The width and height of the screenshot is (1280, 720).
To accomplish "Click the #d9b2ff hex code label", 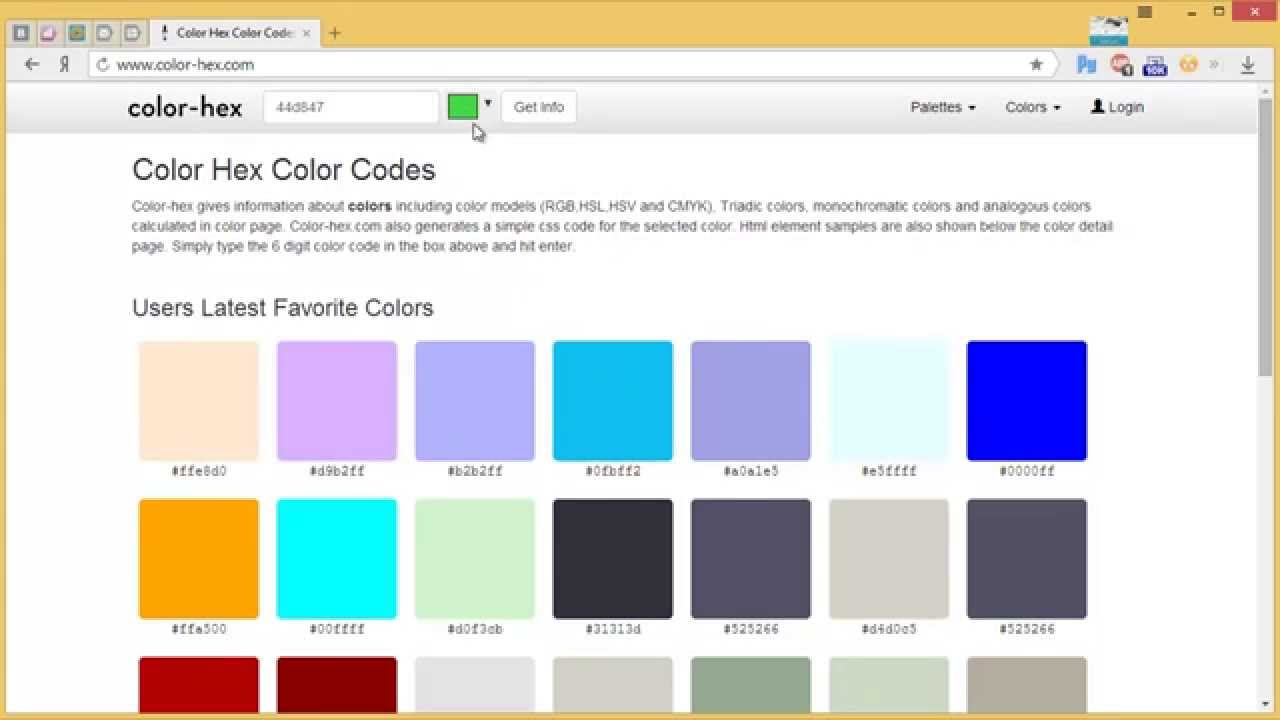I will (337, 471).
